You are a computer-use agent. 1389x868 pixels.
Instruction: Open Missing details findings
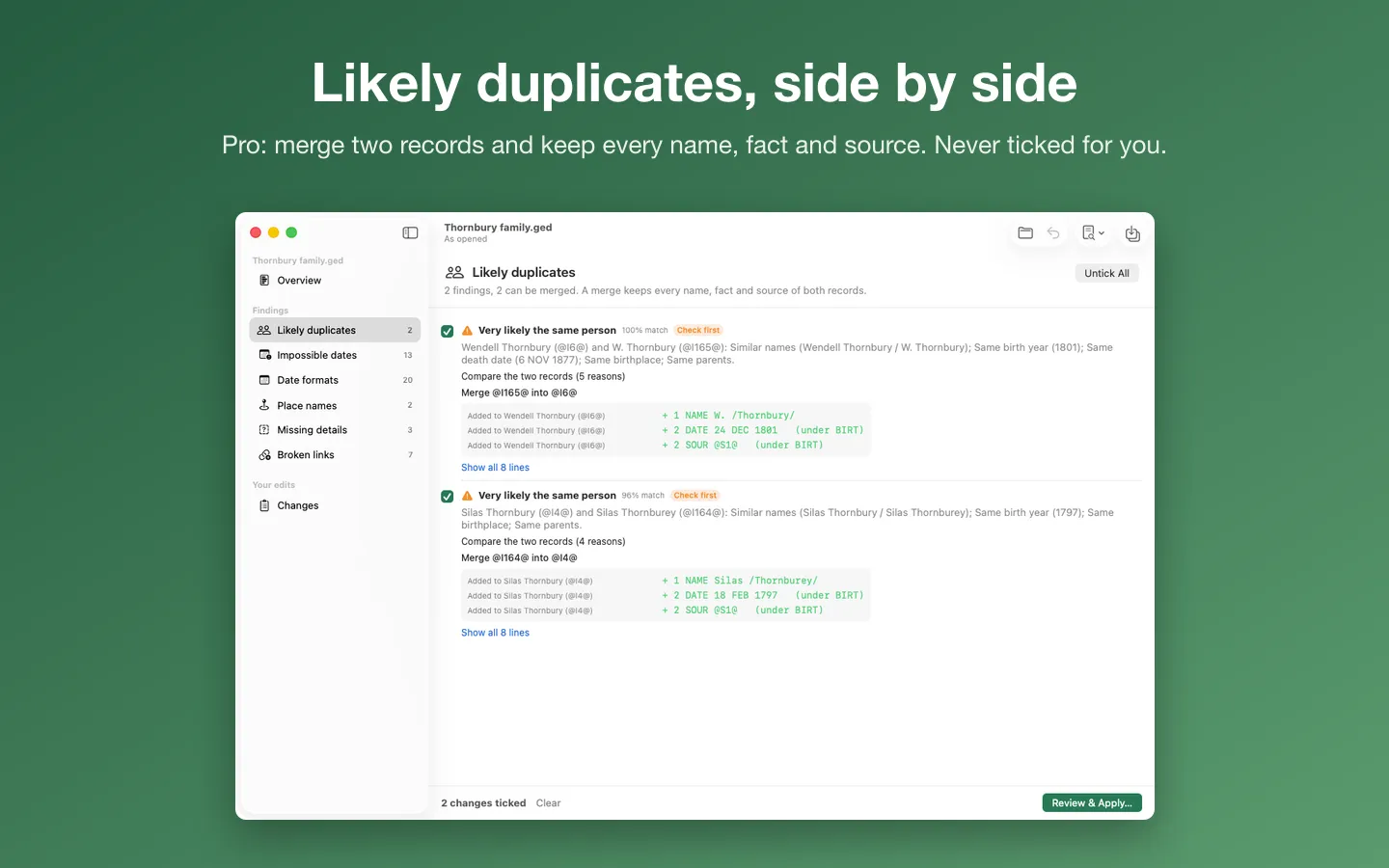point(335,430)
